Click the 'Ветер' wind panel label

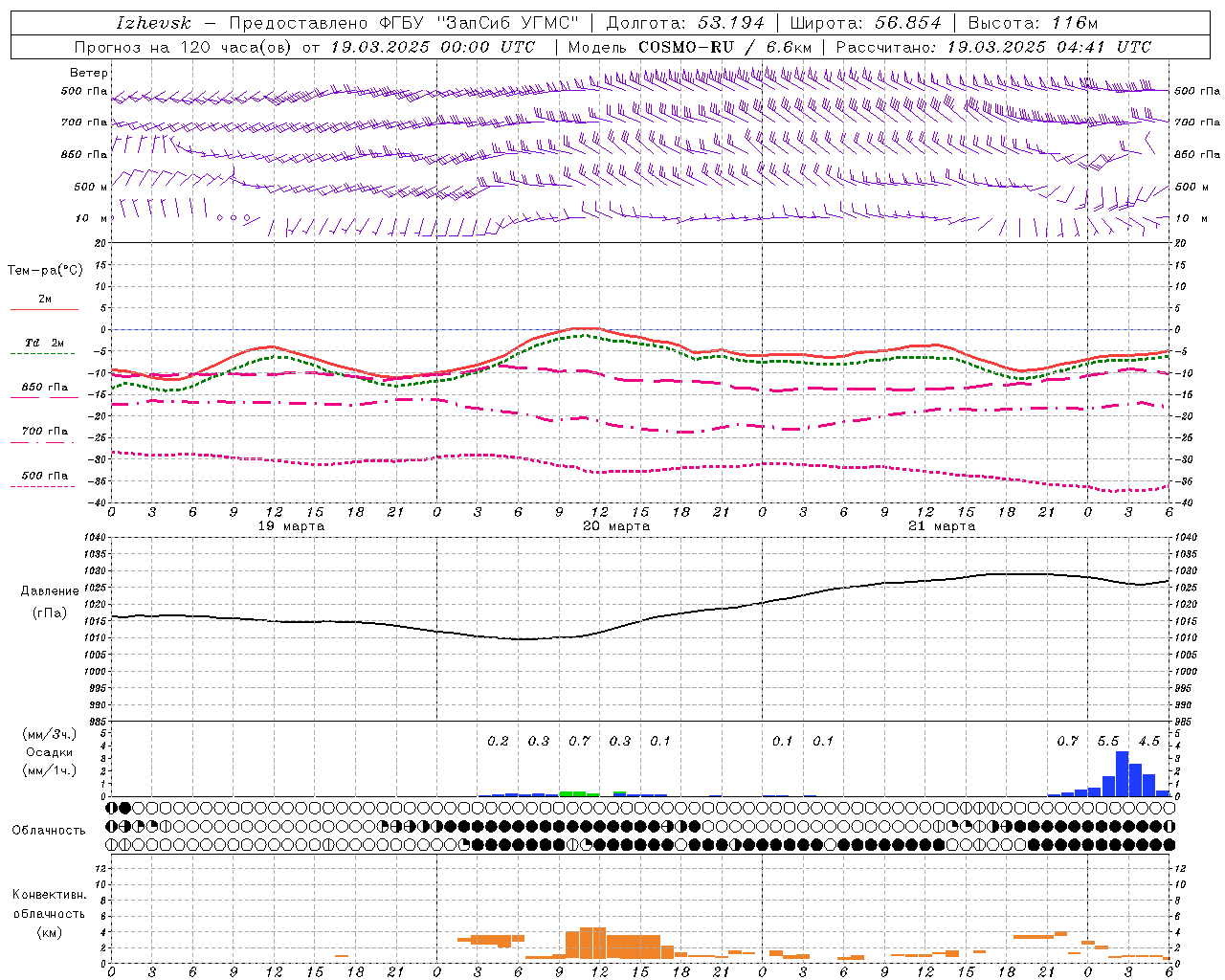(89, 73)
